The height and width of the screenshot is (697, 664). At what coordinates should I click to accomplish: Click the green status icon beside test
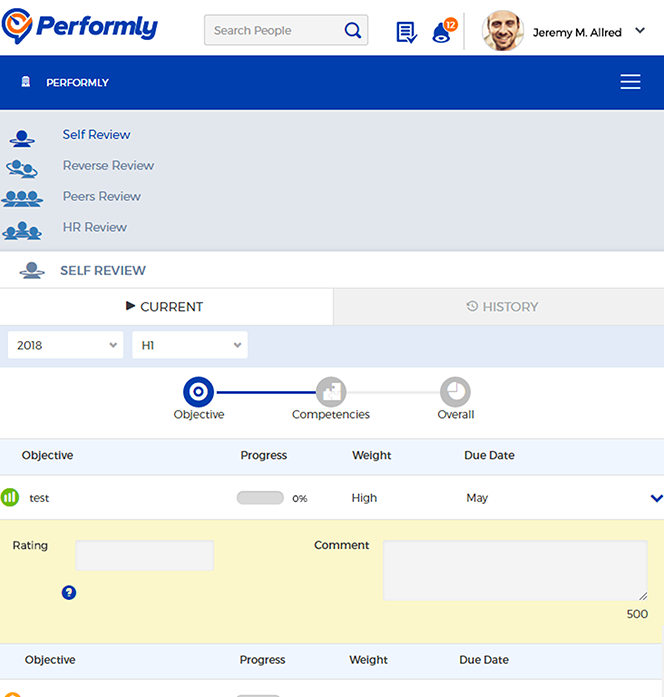pos(10,497)
